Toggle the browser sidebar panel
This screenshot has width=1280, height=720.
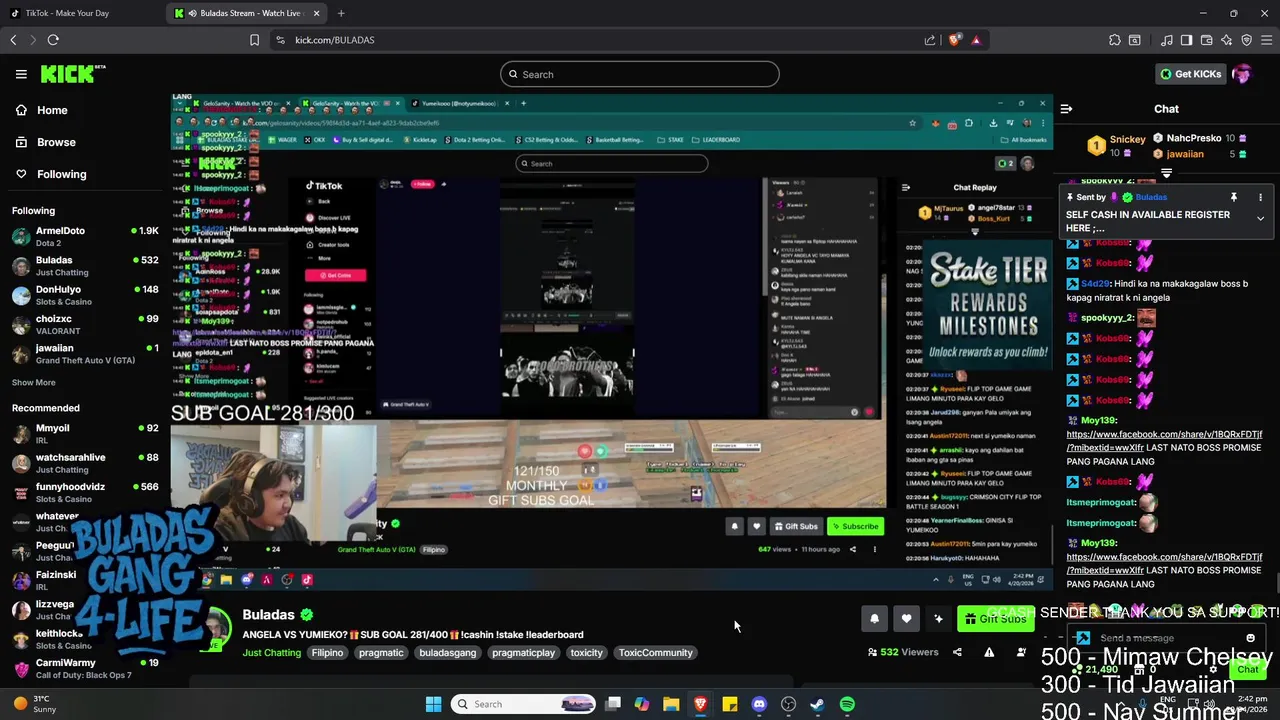tap(1186, 40)
